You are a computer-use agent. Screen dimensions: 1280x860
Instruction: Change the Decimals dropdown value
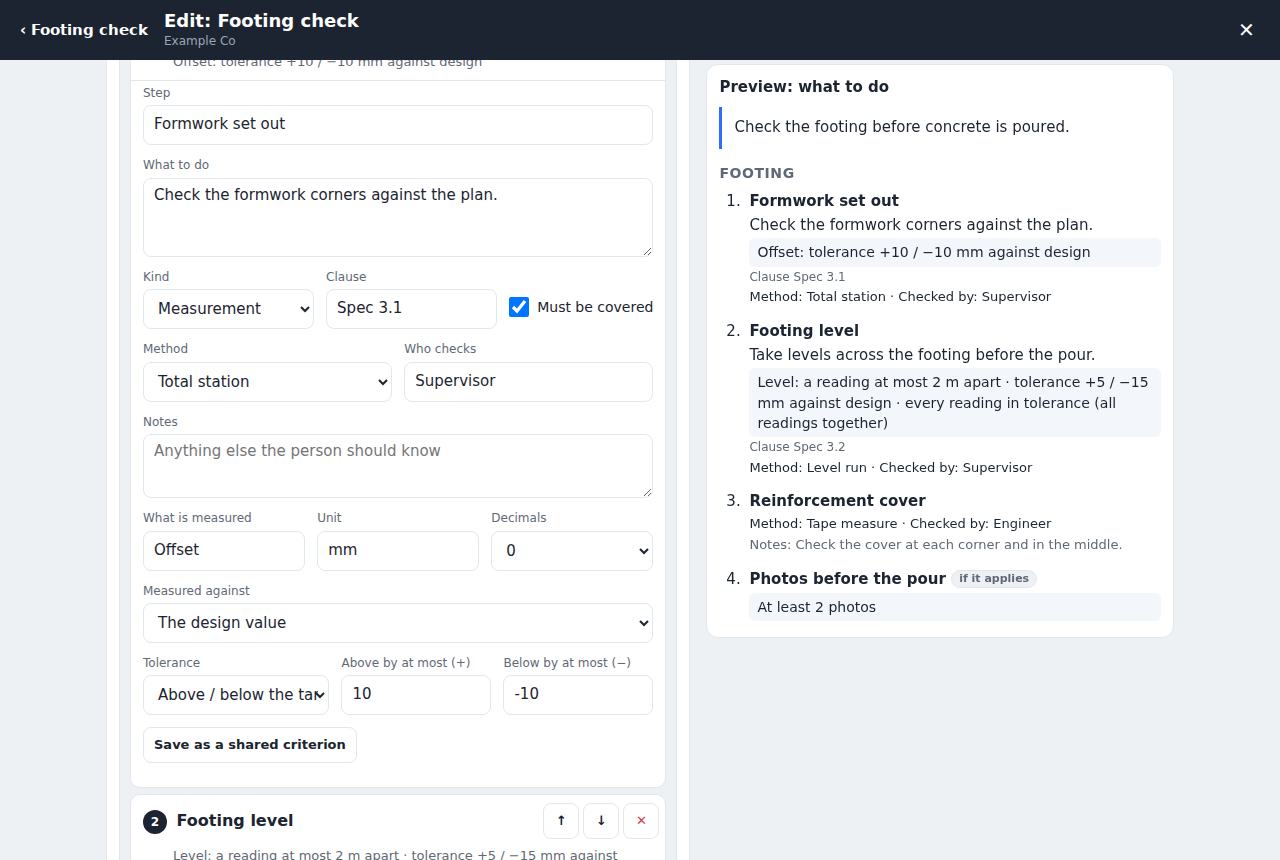click(x=572, y=551)
